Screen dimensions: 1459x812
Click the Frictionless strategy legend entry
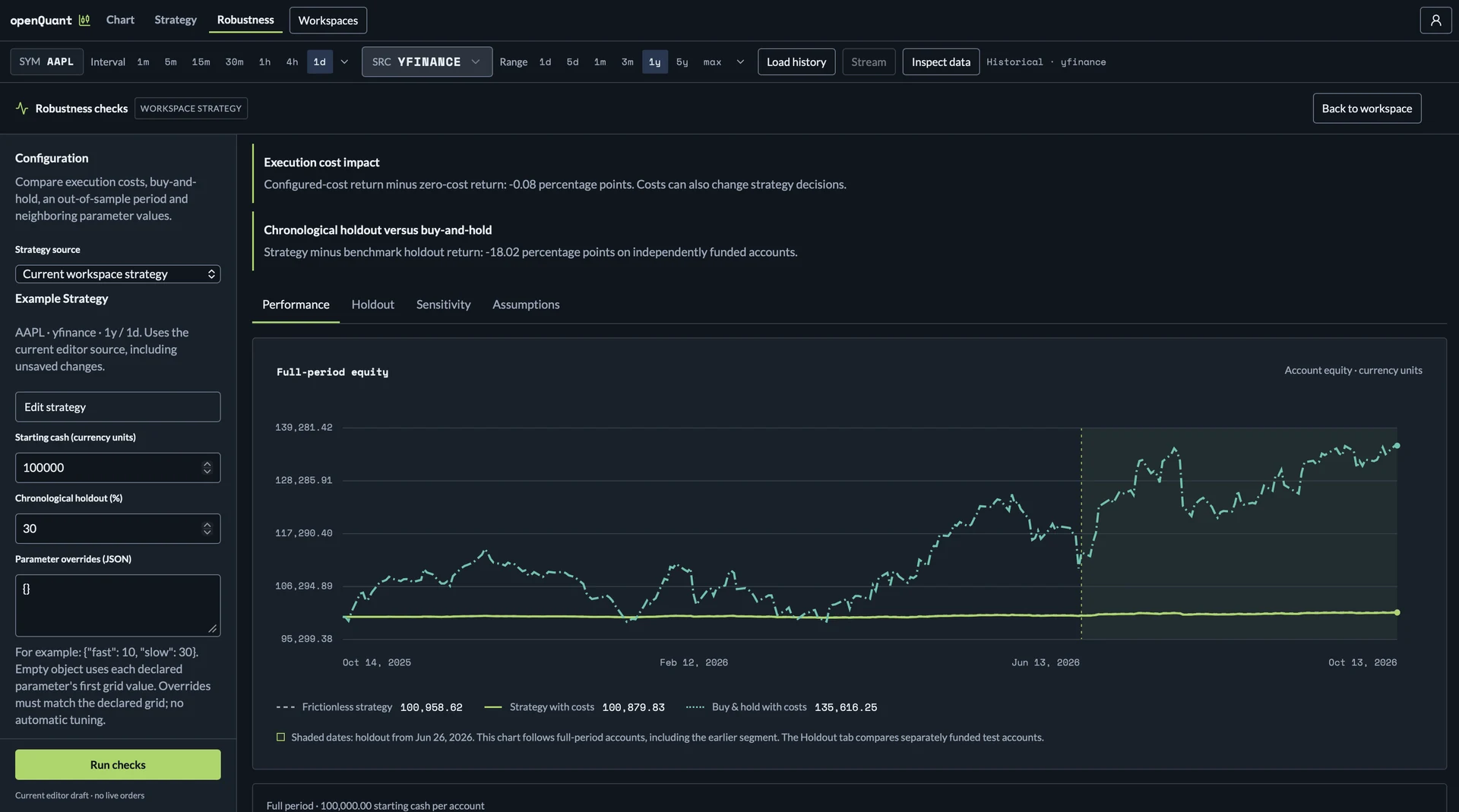369,707
